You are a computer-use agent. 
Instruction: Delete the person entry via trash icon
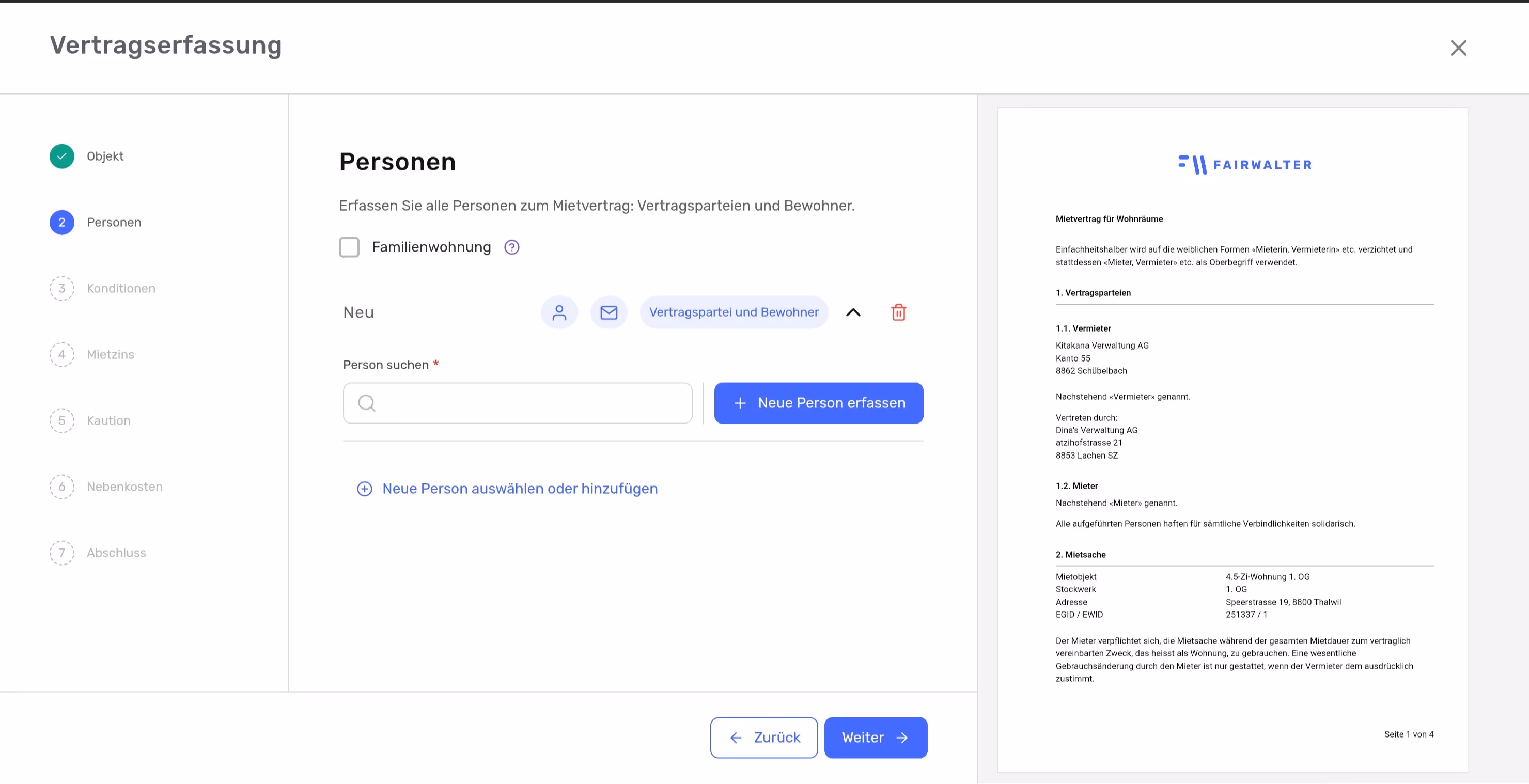click(898, 312)
